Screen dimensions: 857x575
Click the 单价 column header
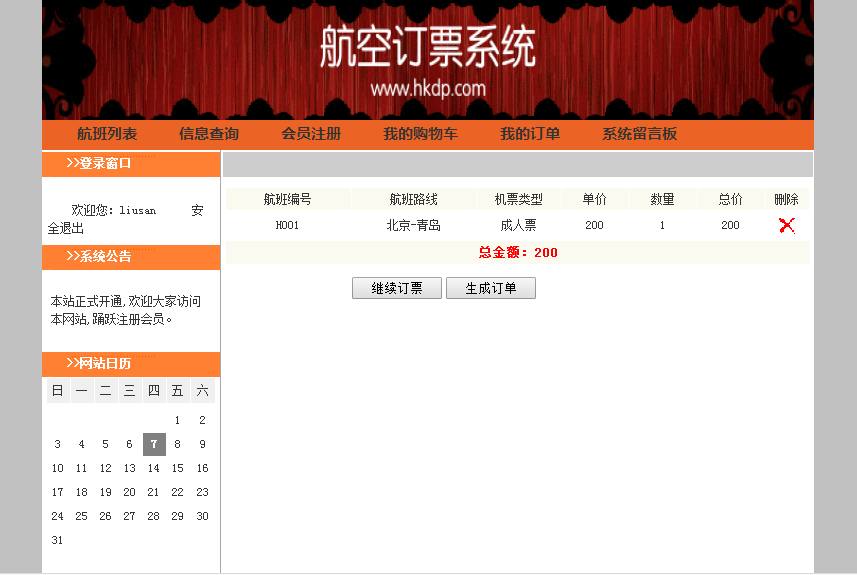[595, 200]
